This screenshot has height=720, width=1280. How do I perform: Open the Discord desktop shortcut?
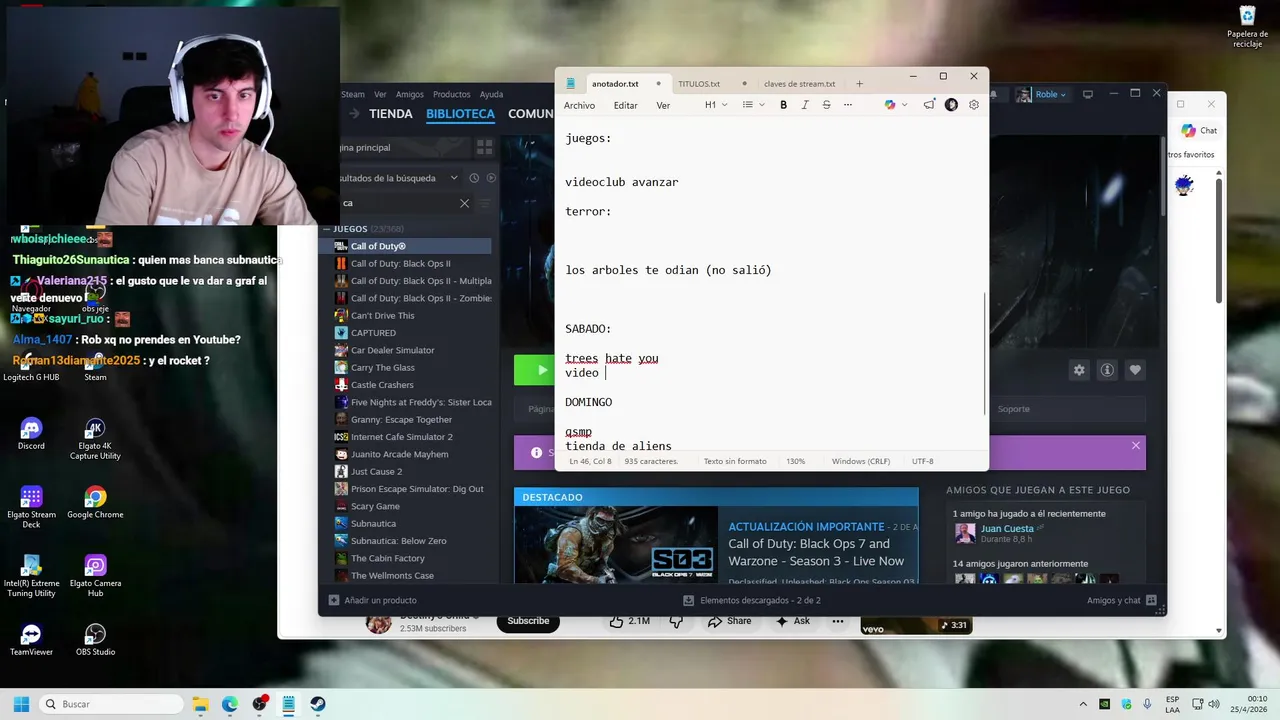click(x=31, y=434)
